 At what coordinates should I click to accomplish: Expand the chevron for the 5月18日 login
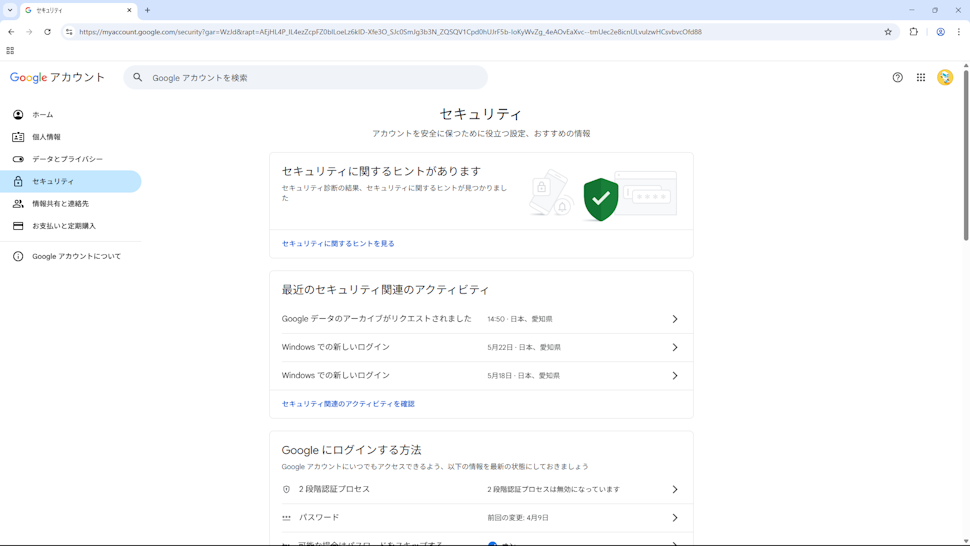pyautogui.click(x=674, y=376)
